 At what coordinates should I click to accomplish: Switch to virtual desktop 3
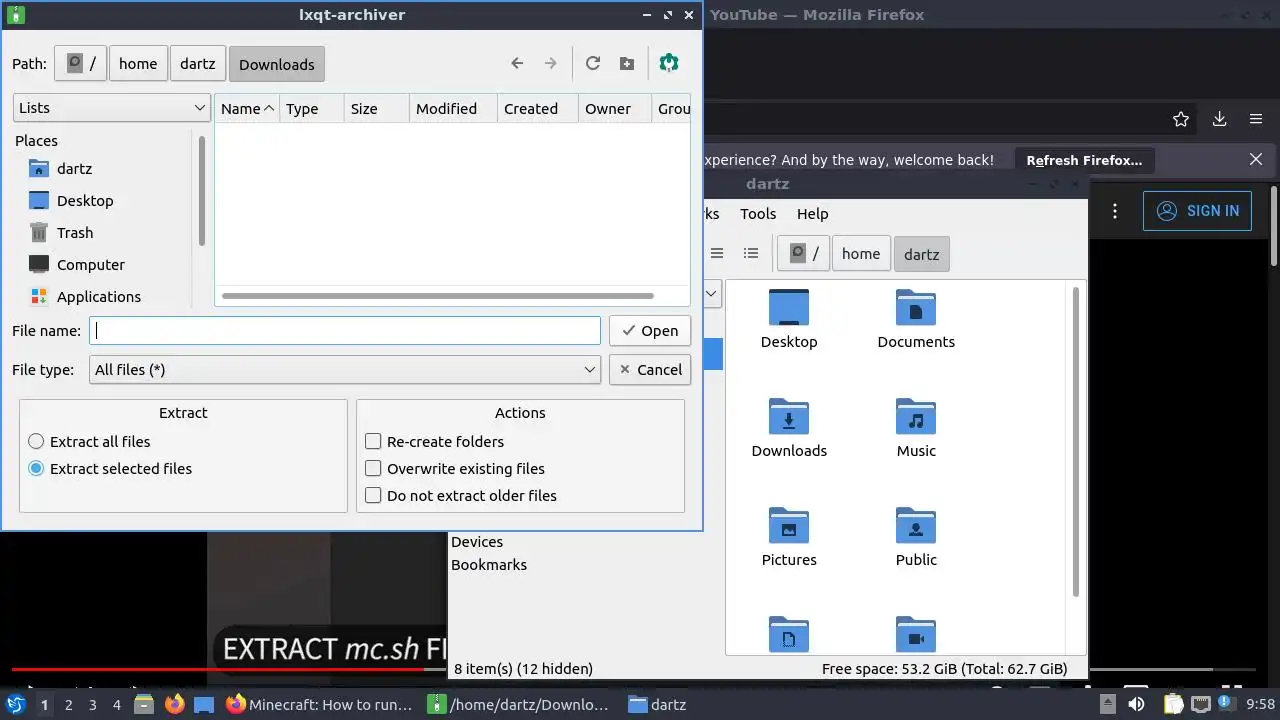point(92,704)
